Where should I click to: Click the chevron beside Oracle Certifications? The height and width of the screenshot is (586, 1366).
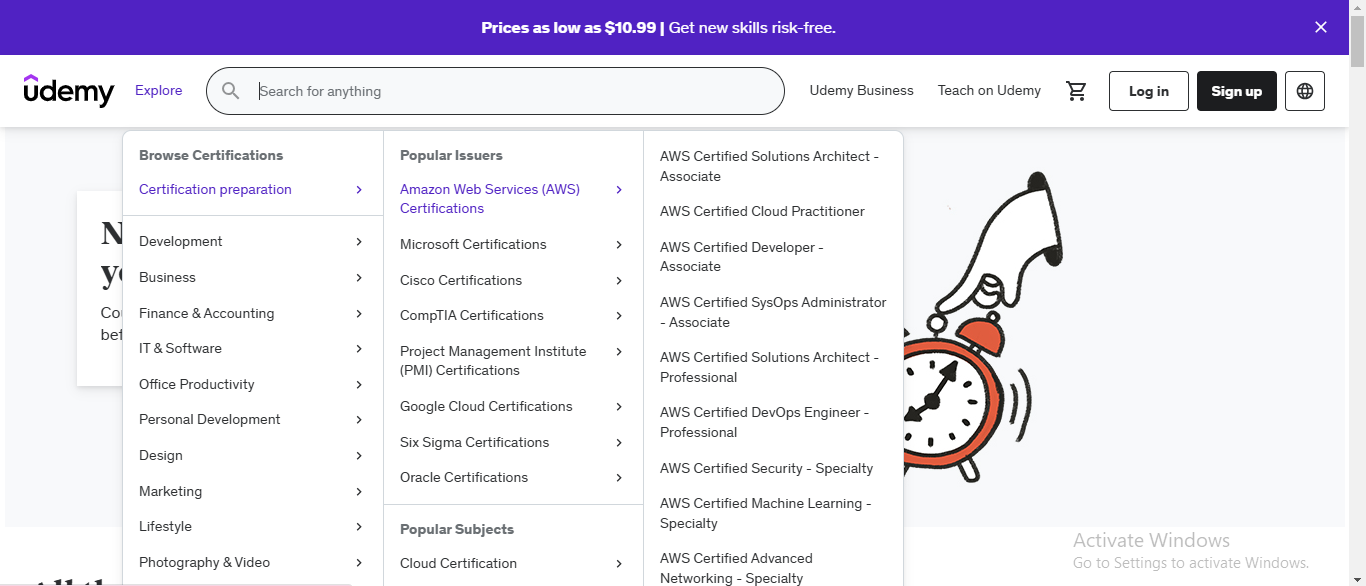point(619,478)
